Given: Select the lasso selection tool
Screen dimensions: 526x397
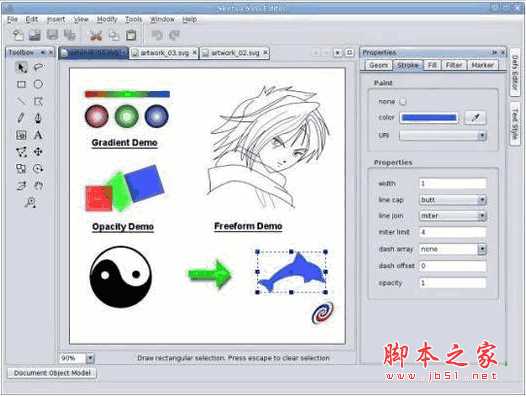Looking at the screenshot, I should pyautogui.click(x=38, y=67).
